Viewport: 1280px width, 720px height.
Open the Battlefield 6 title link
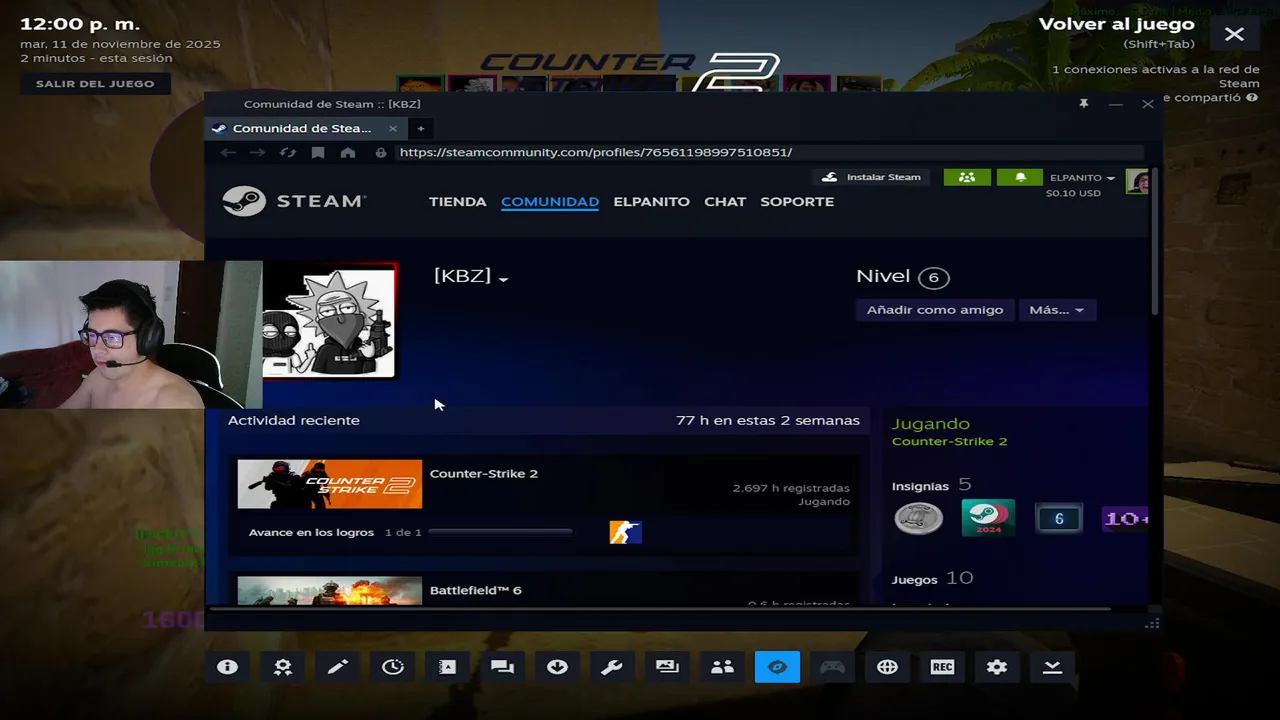click(x=476, y=591)
